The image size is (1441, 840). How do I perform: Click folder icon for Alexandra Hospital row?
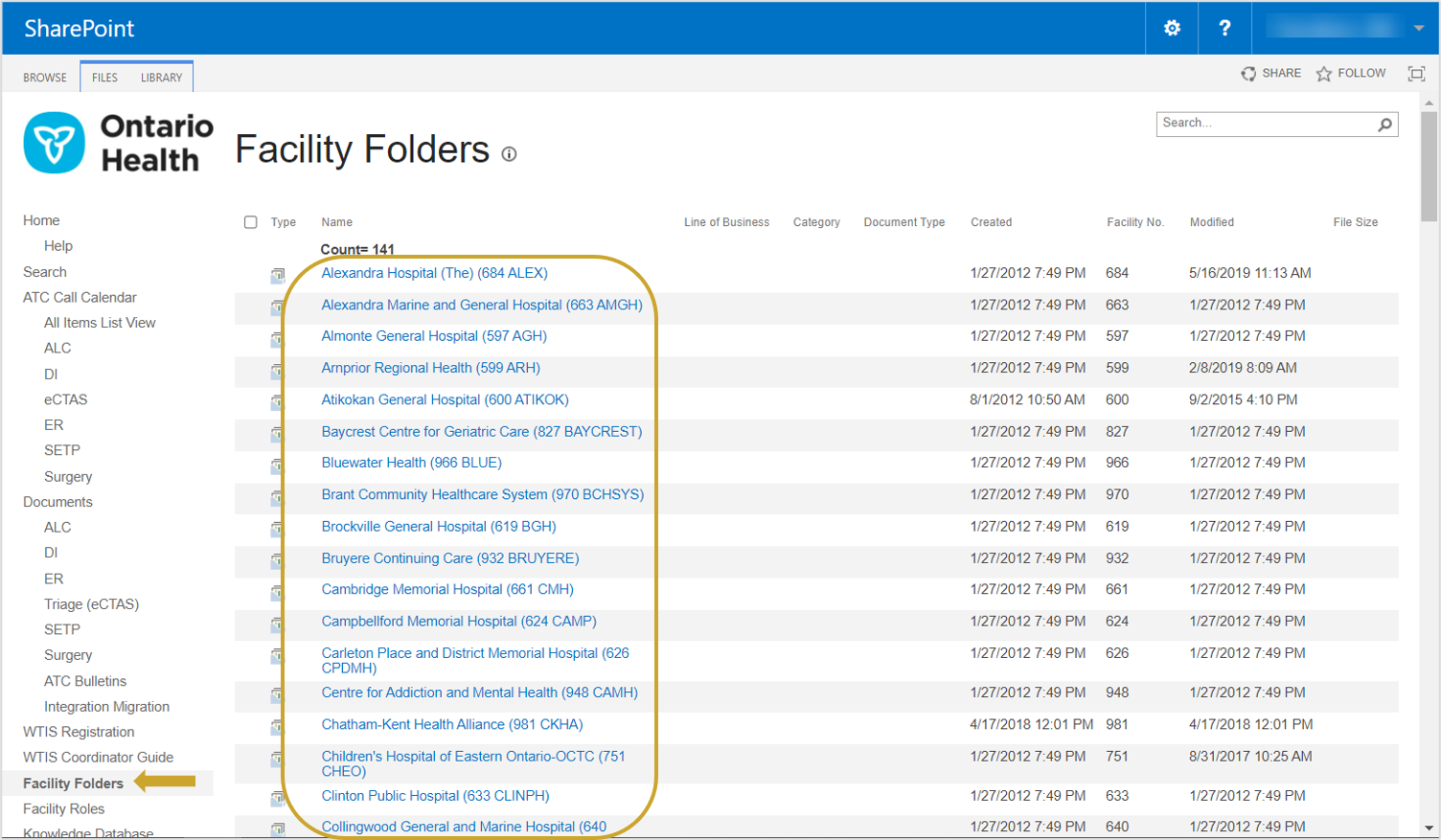tap(278, 275)
